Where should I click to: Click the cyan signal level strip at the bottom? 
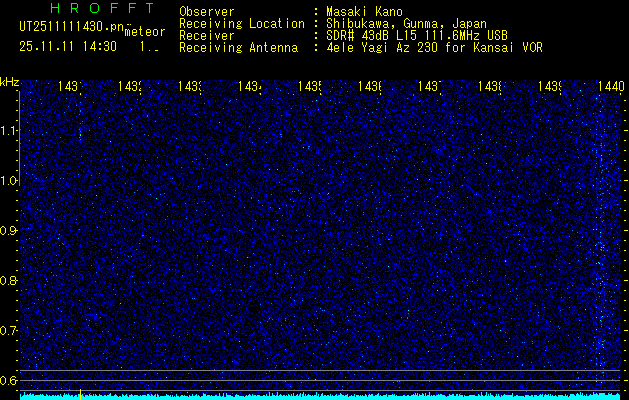click(321, 397)
